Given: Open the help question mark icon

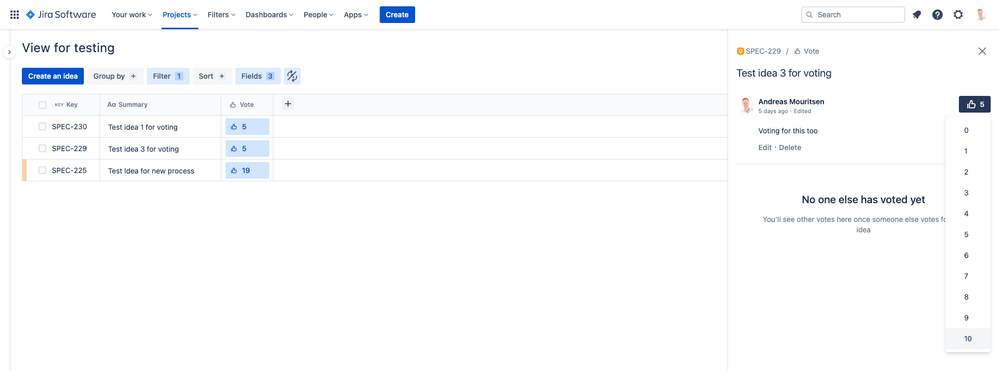Looking at the screenshot, I should (x=937, y=15).
